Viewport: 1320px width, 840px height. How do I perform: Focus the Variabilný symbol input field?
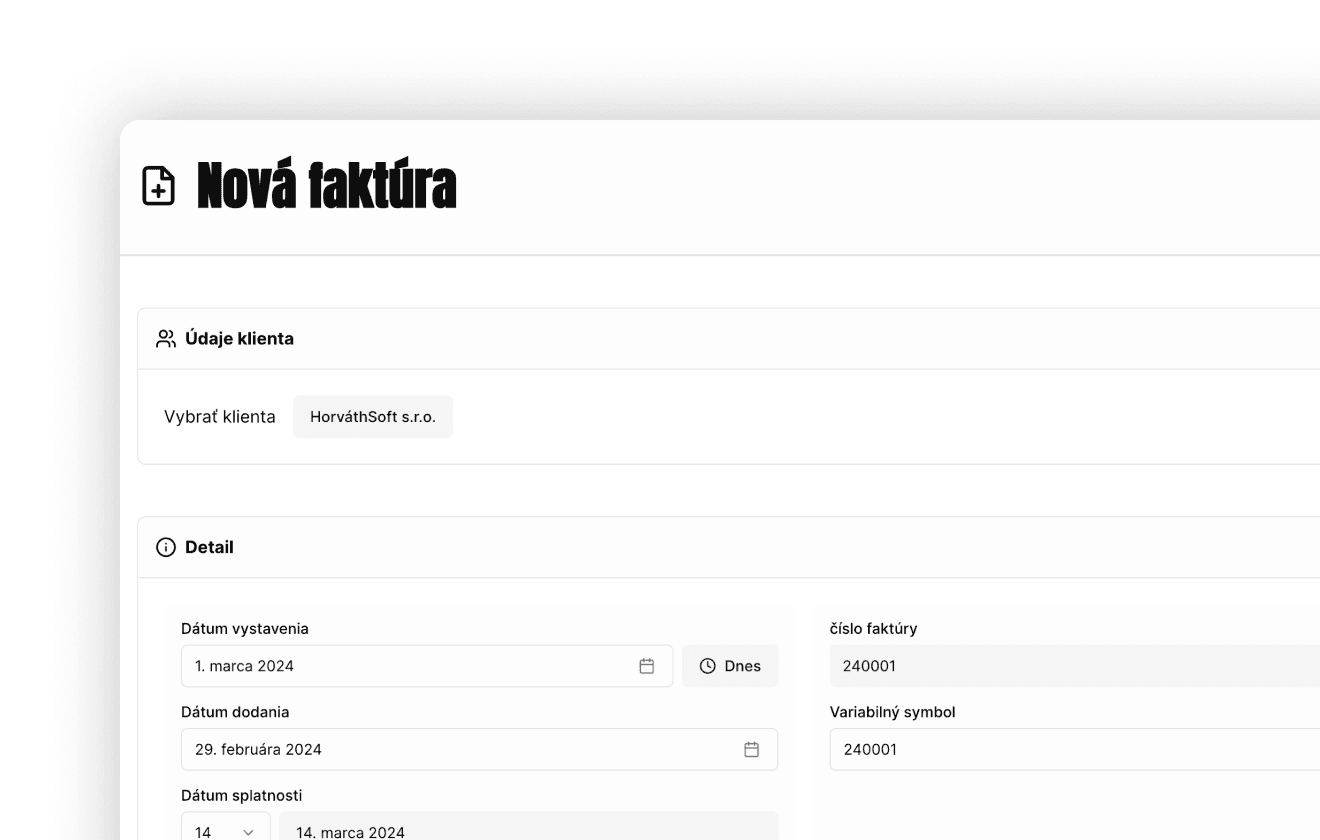(1070, 749)
